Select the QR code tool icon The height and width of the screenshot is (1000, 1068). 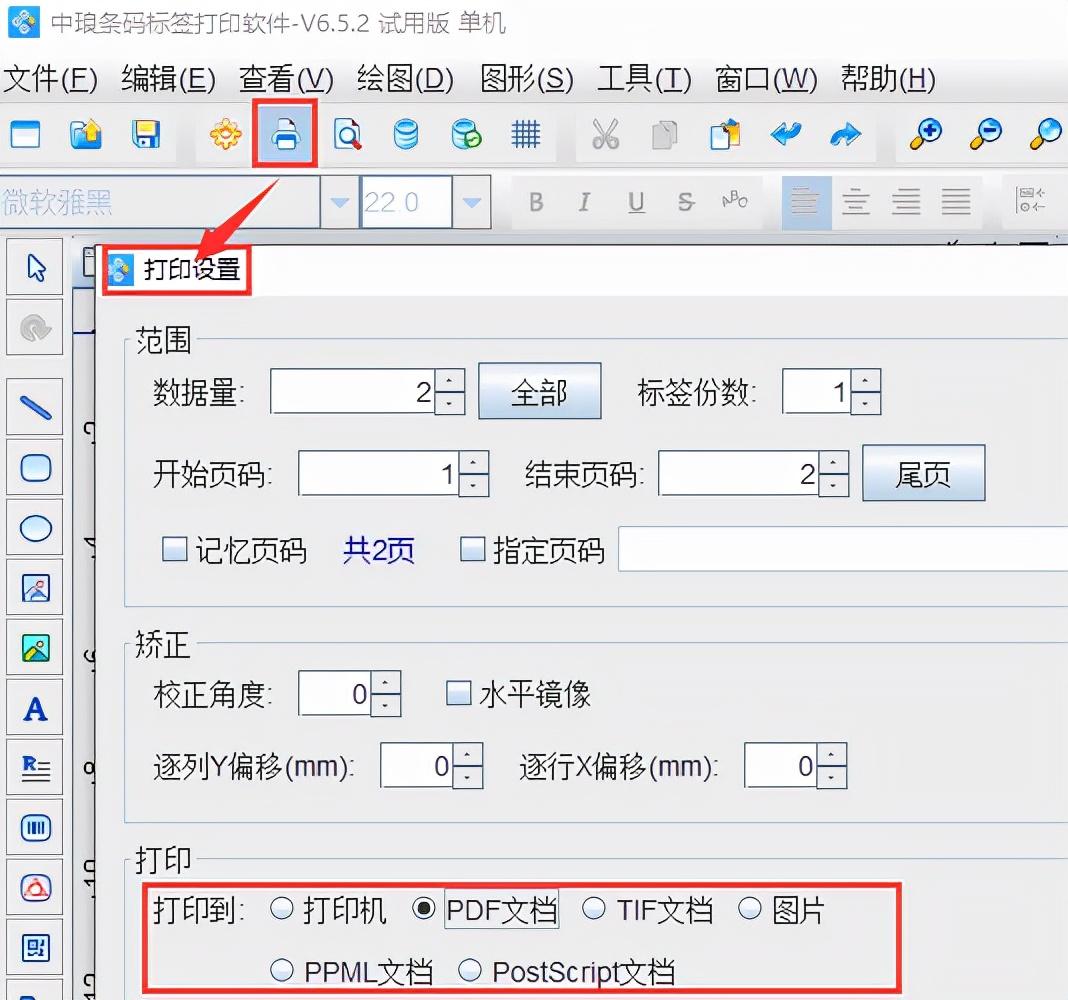pos(35,948)
